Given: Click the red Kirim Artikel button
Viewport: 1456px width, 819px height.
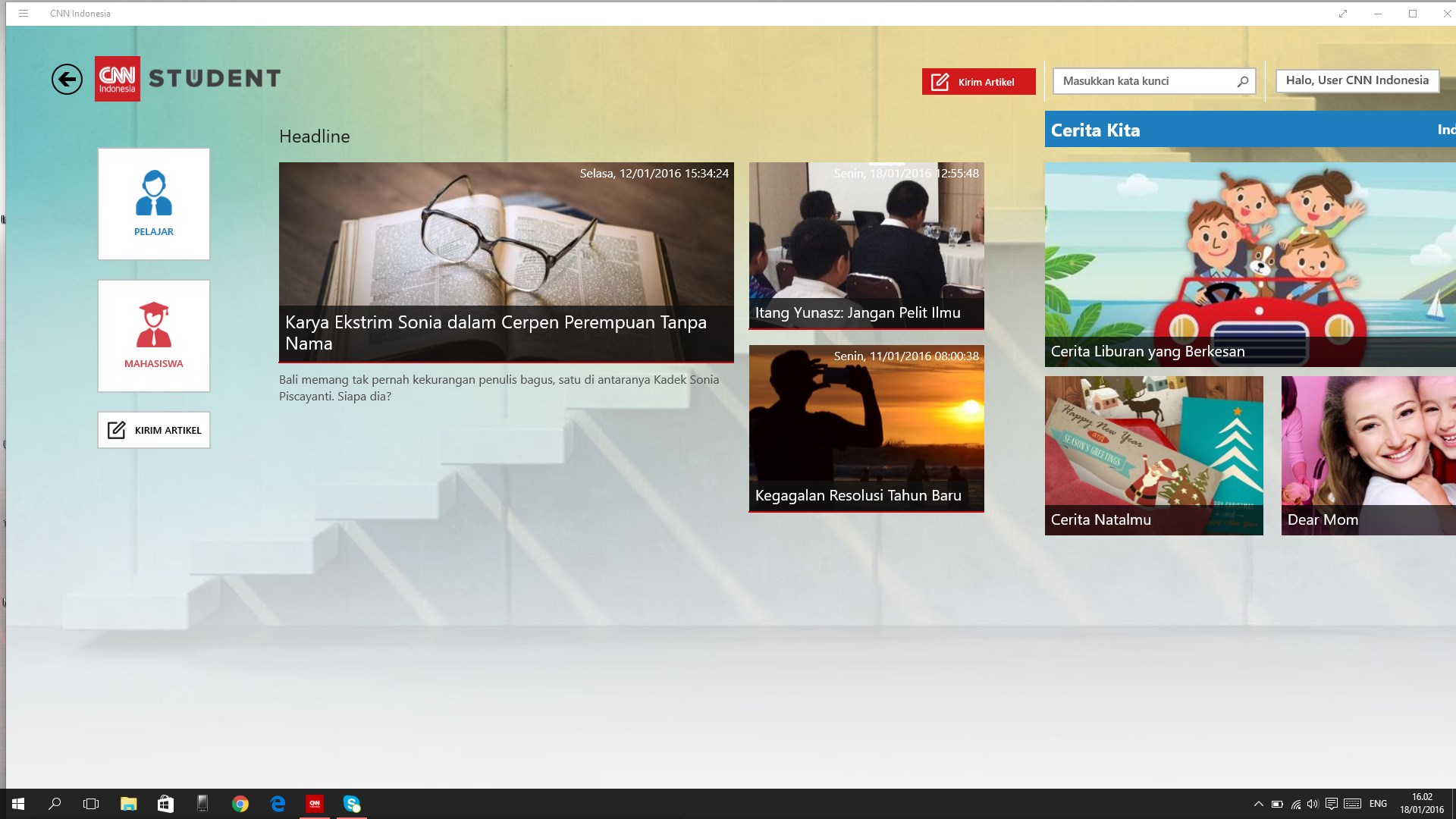Looking at the screenshot, I should pos(978,81).
